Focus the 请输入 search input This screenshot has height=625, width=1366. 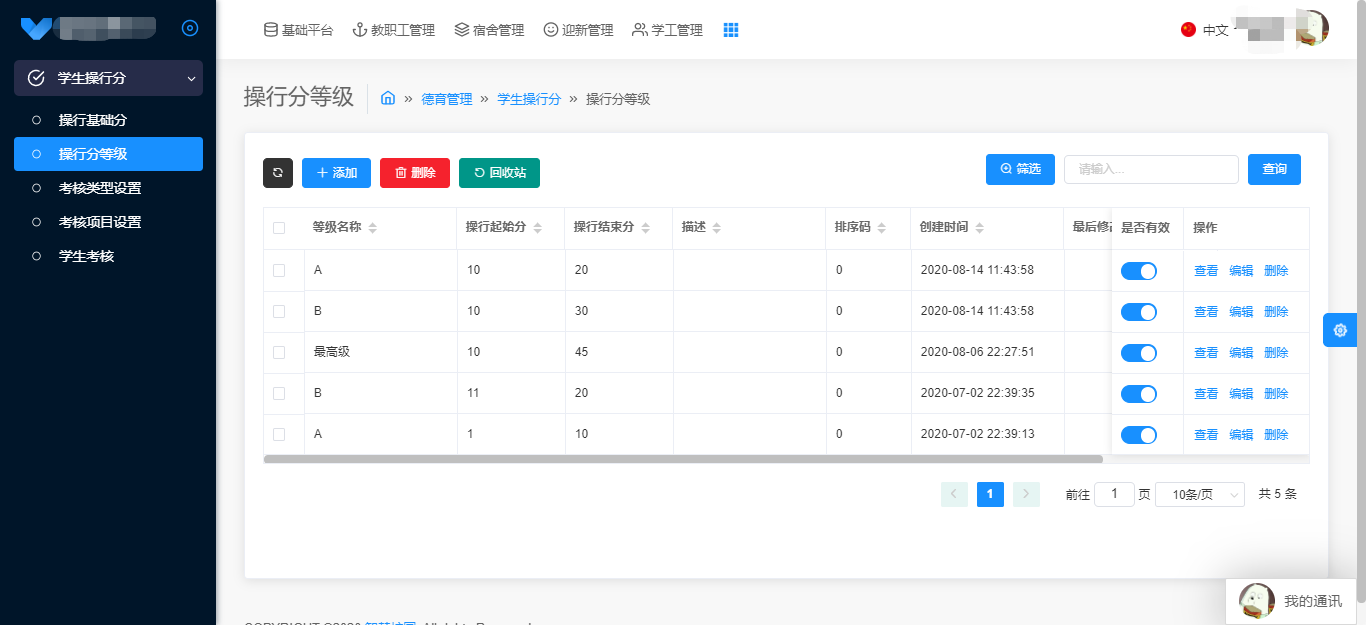click(1151, 169)
